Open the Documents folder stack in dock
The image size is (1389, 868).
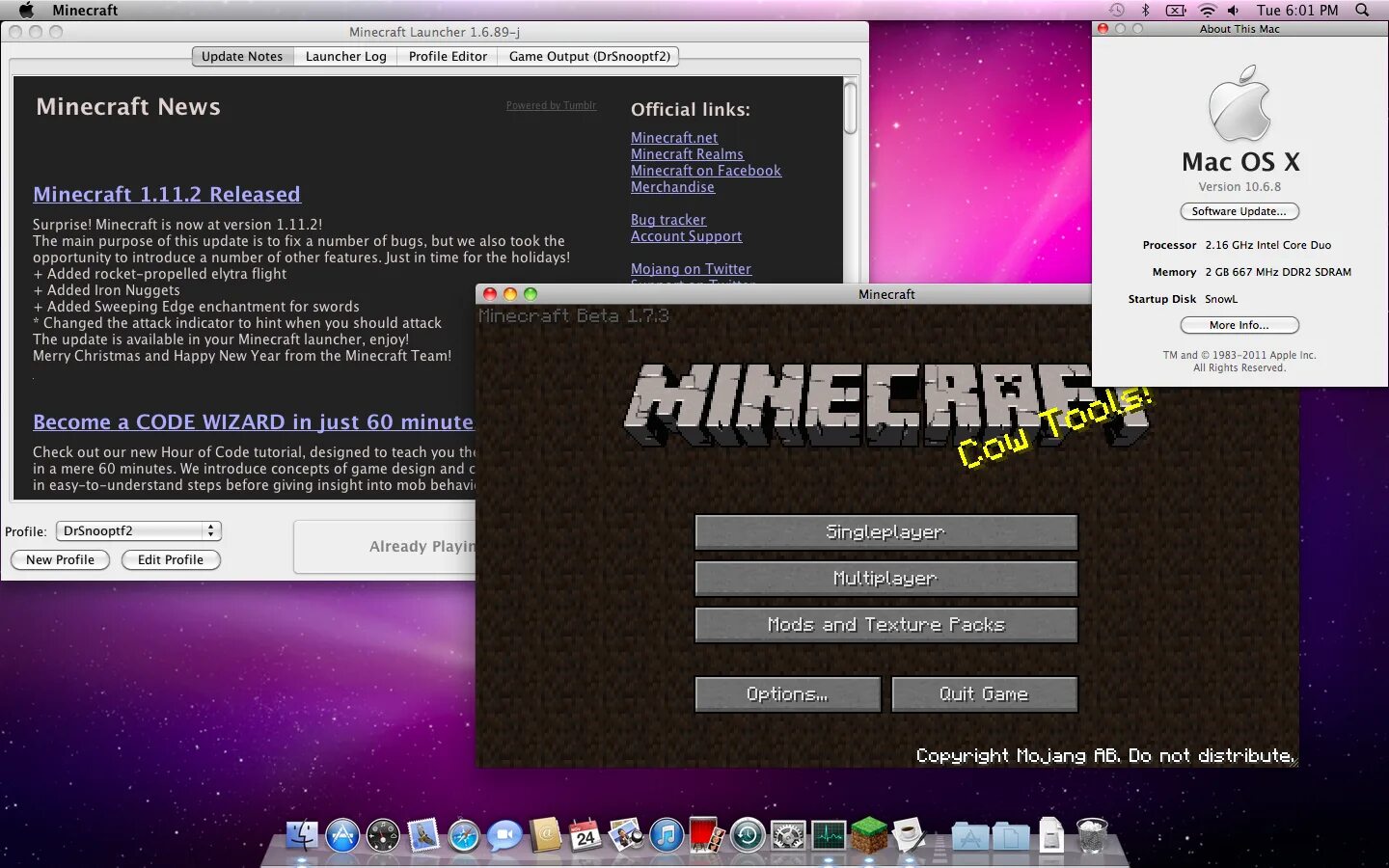pos(1011,836)
